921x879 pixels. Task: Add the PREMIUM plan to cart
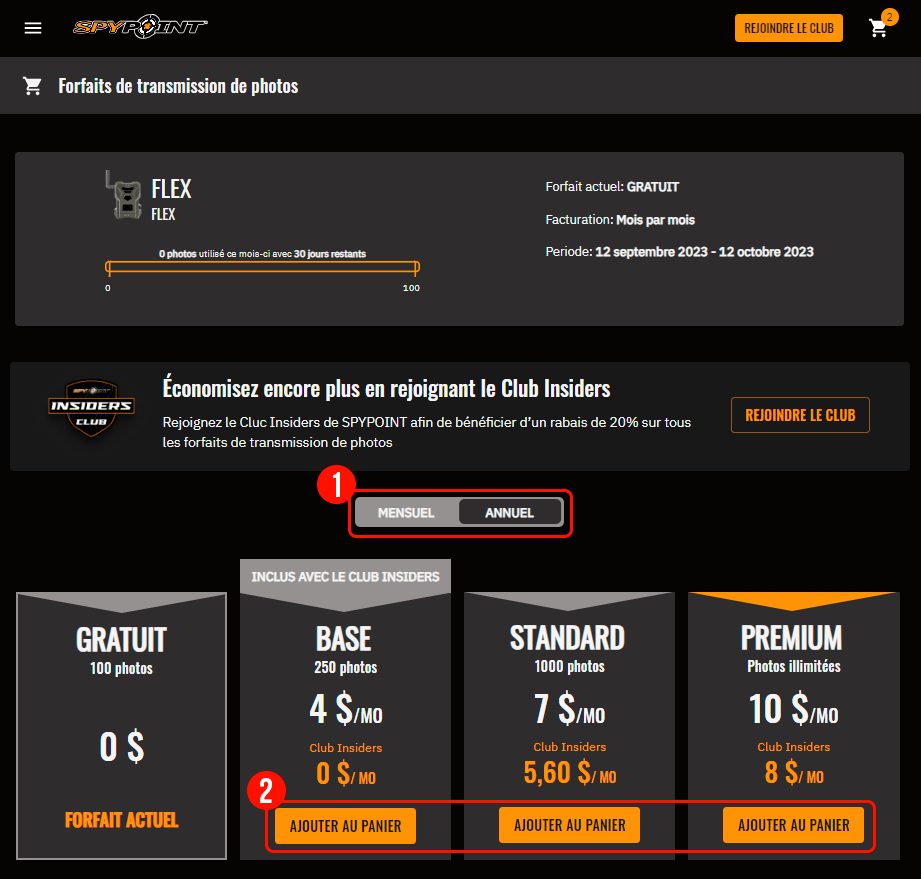coord(794,826)
